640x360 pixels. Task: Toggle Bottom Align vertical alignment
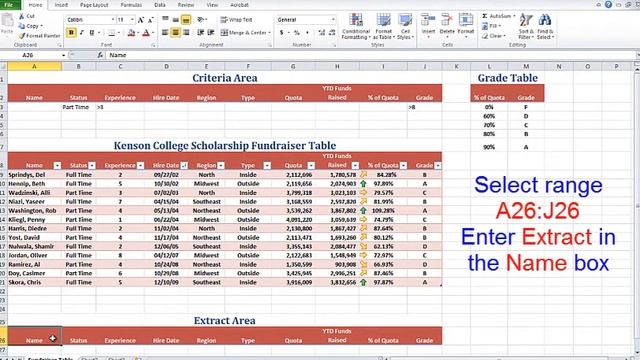point(186,19)
